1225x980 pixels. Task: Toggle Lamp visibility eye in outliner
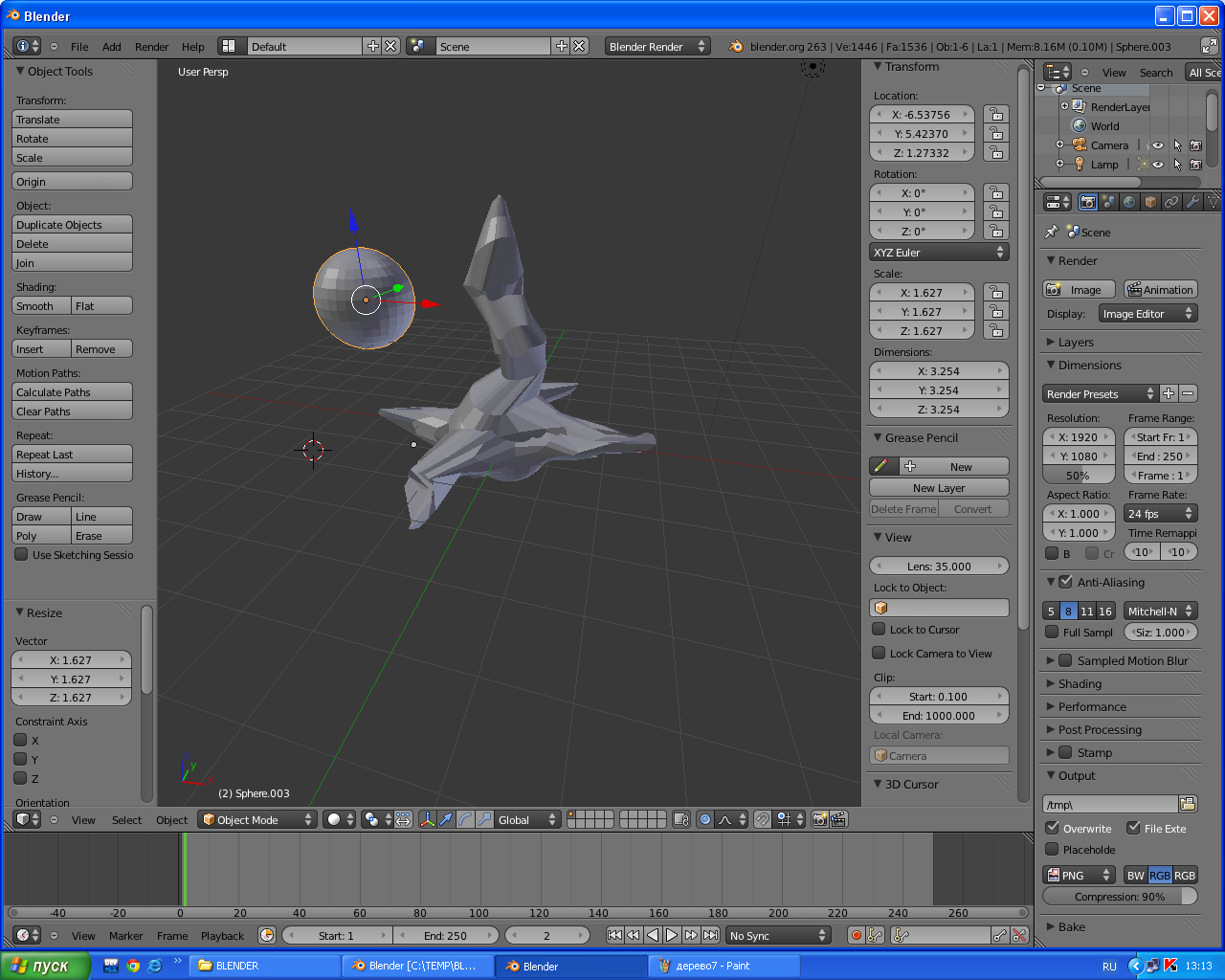click(1158, 165)
